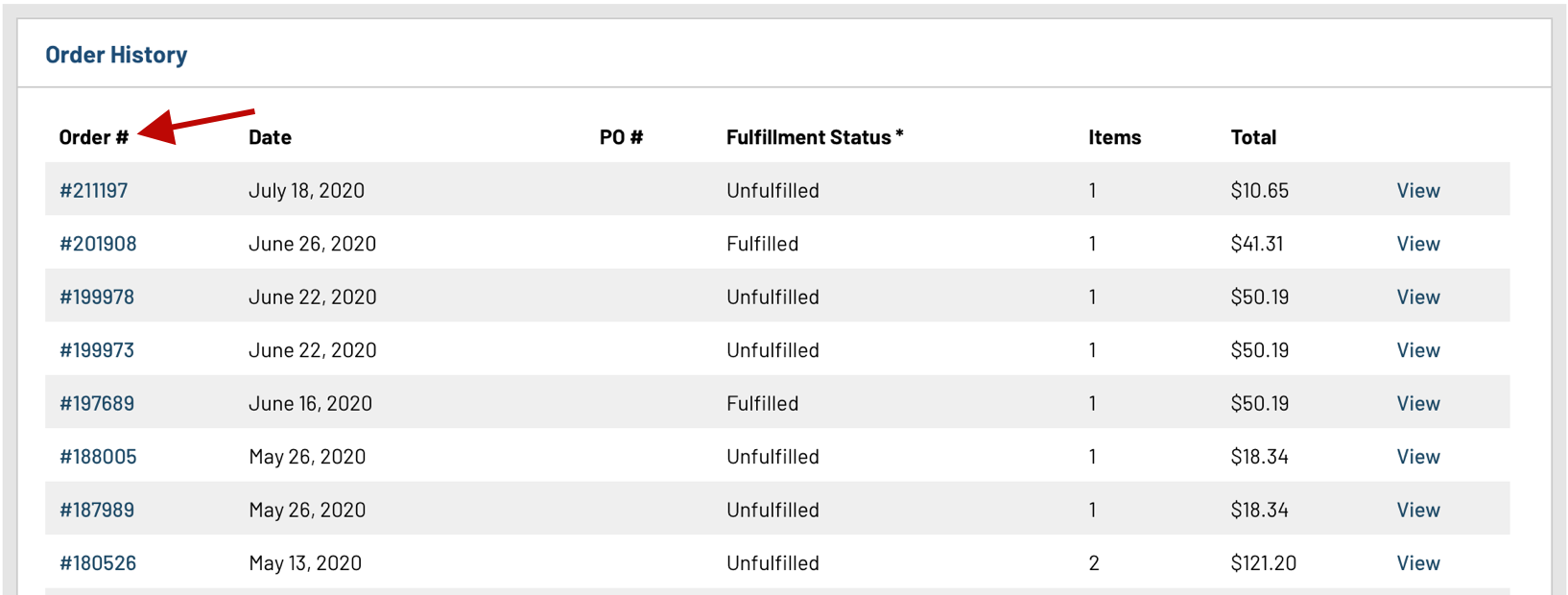View the July 18, 2020 order
Screen dimensions: 1568x595
click(x=1418, y=190)
